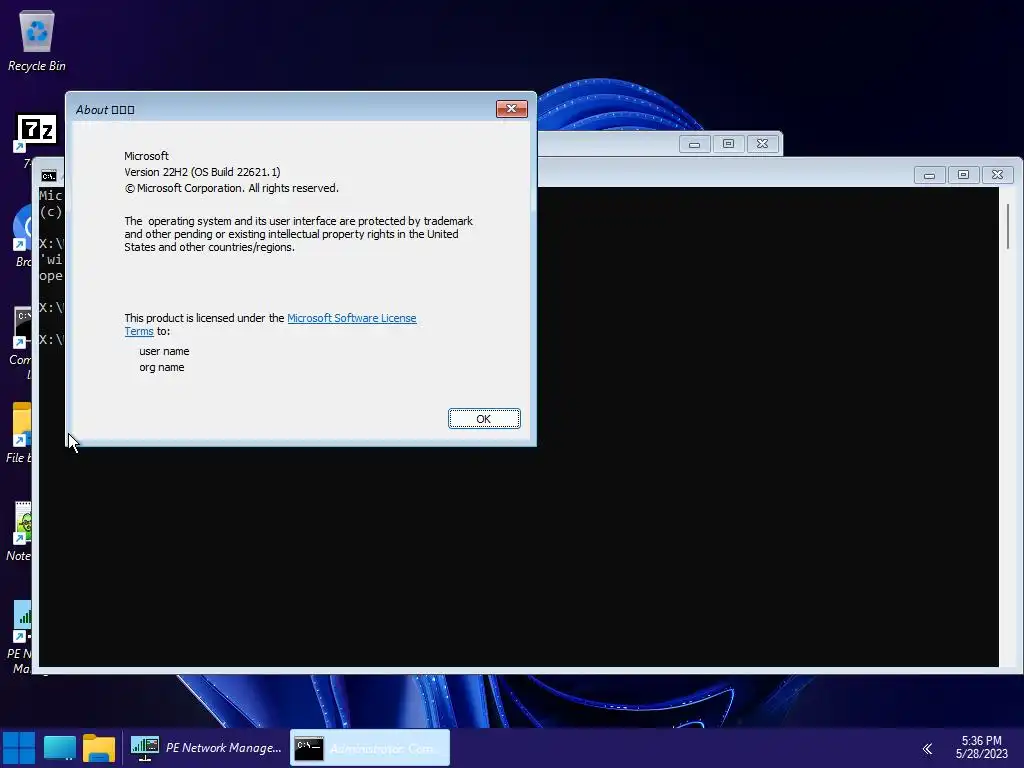Minimize the rear window behind the About dialog
Image resolution: width=1024 pixels, height=768 pixels.
pos(694,144)
